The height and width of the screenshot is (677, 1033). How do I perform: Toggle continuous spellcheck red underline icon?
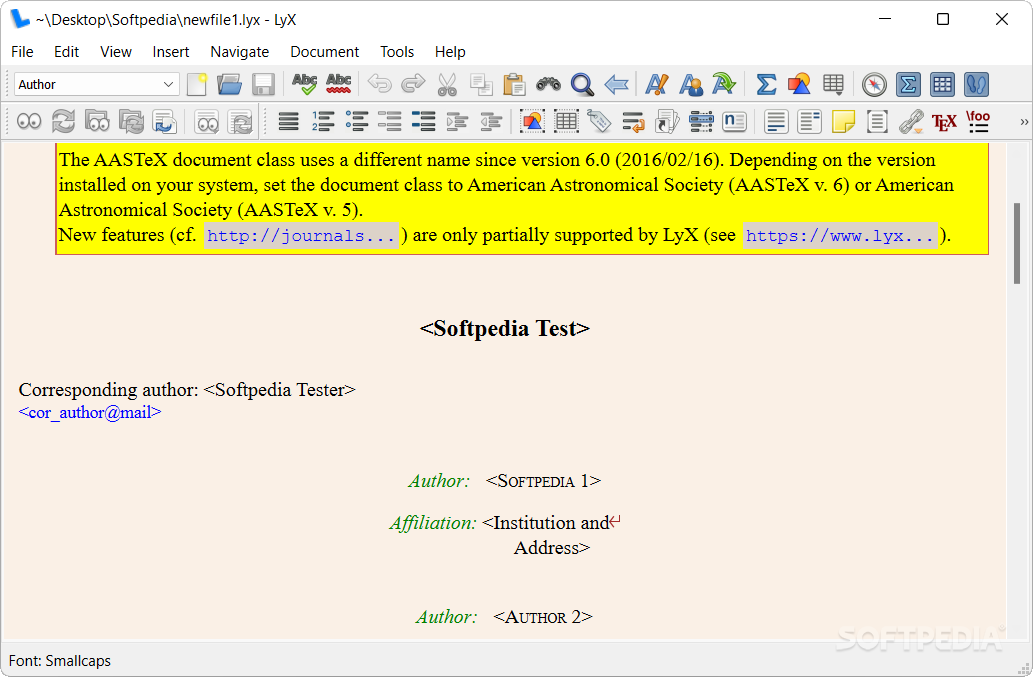(x=339, y=84)
